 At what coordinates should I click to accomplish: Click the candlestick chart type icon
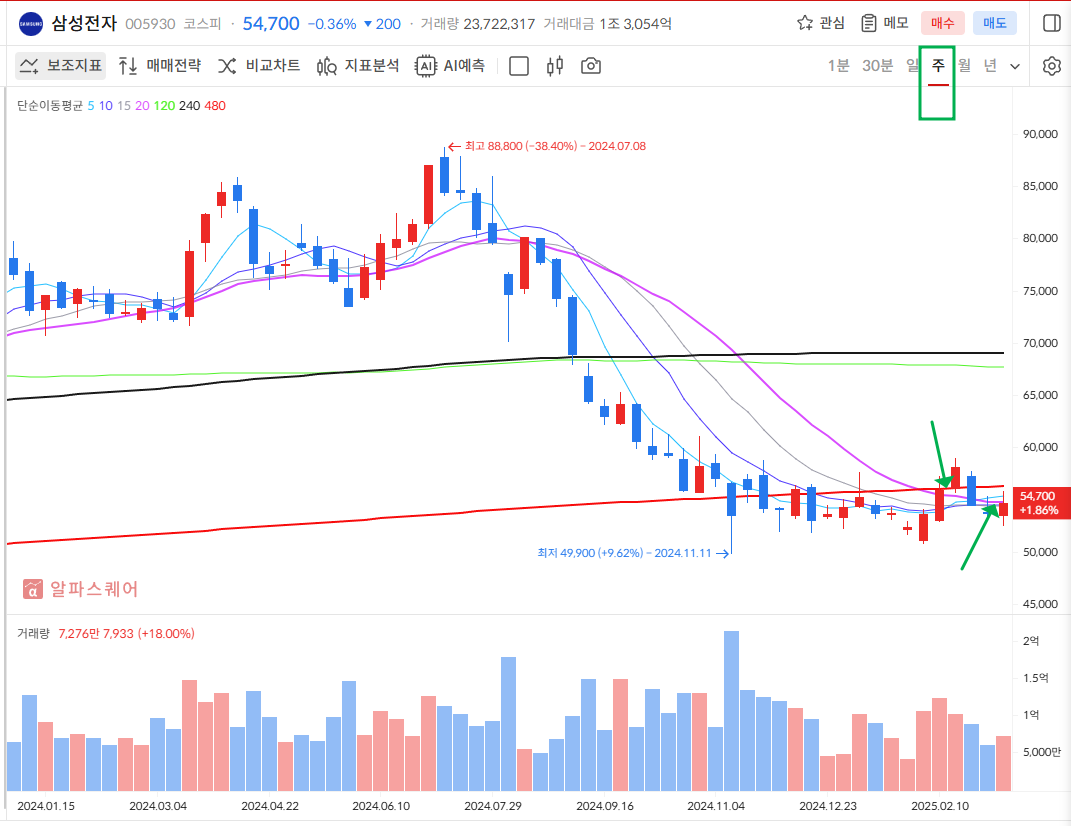555,66
